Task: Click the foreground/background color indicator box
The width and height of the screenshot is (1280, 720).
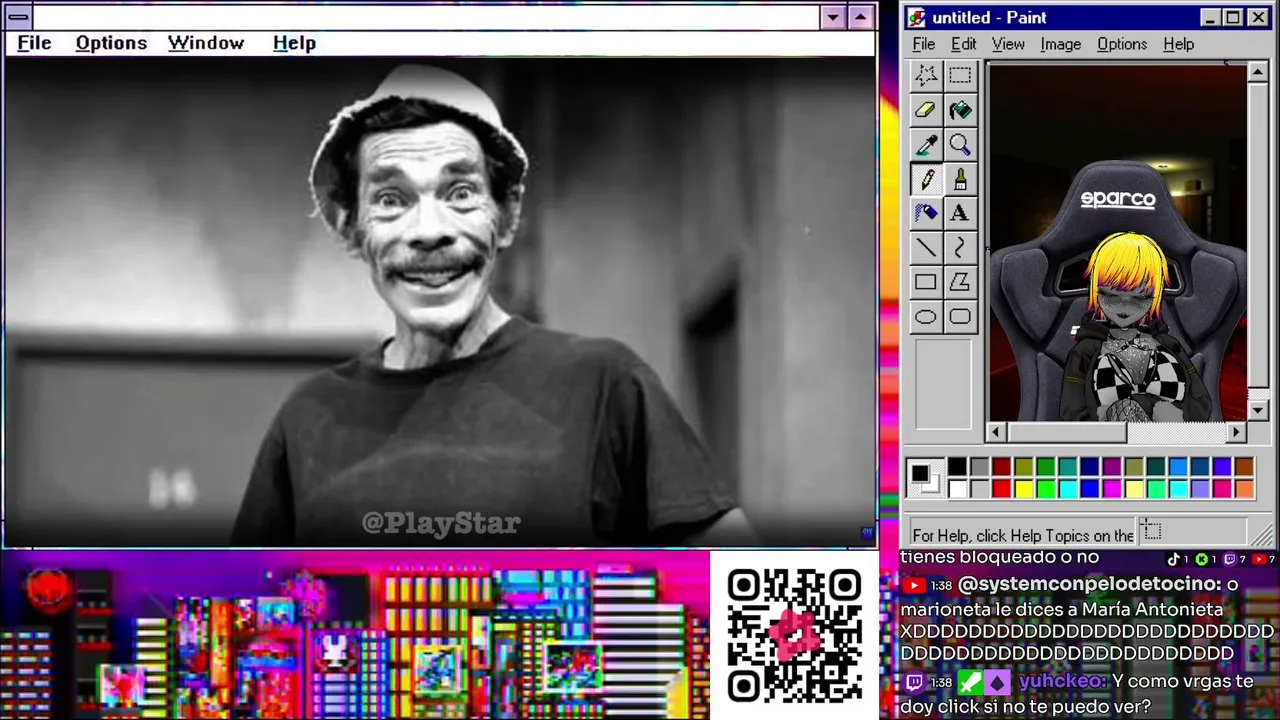Action: [x=924, y=478]
